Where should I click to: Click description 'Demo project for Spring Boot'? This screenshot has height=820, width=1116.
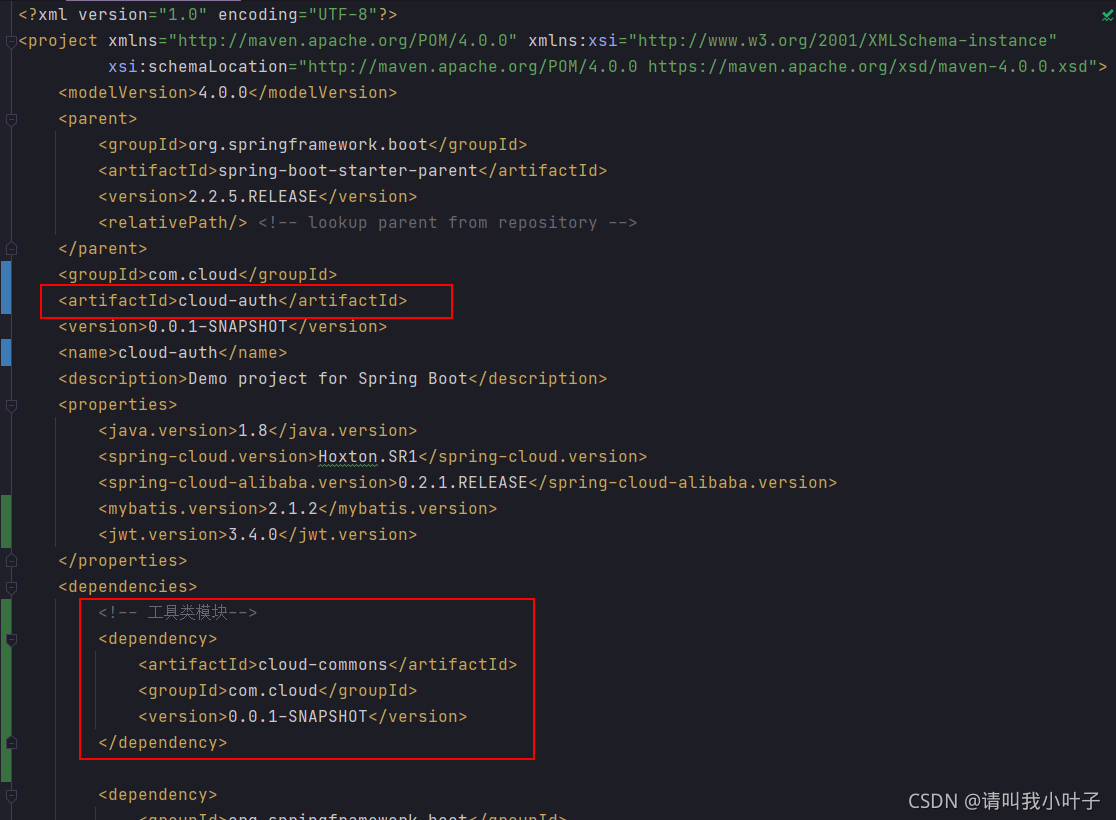[x=333, y=378]
